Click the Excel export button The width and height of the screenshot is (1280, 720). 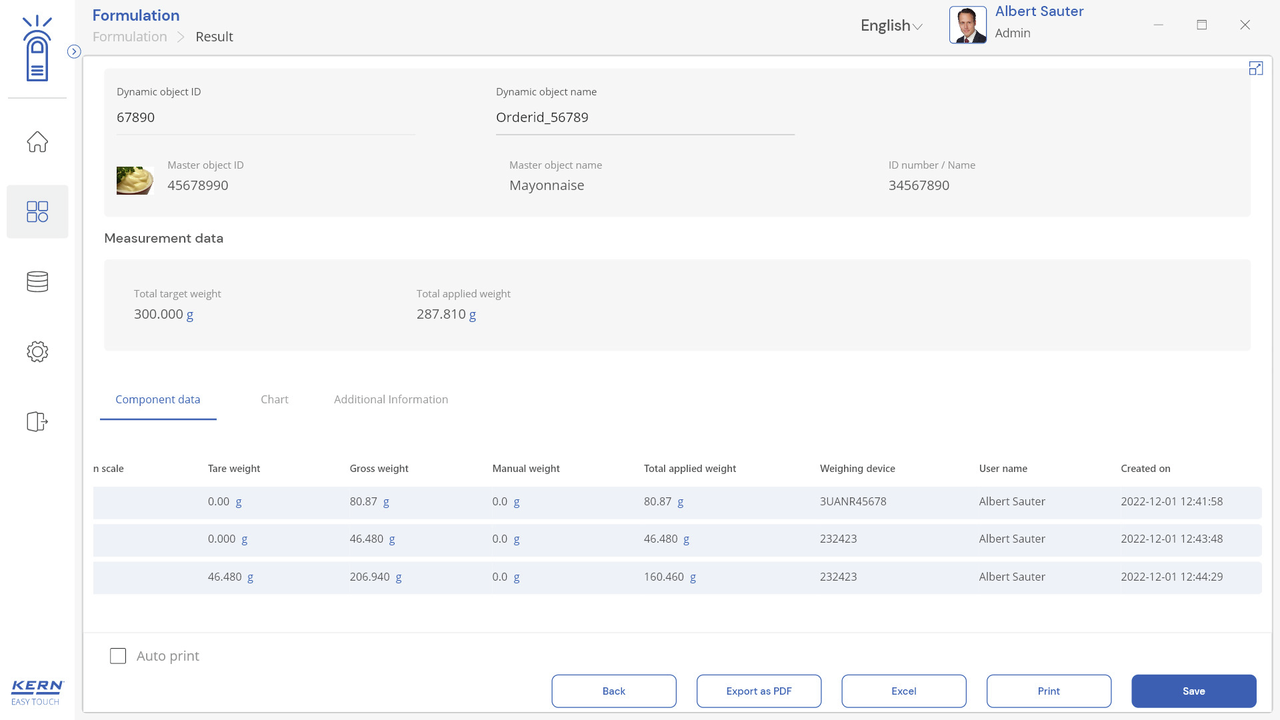[903, 691]
